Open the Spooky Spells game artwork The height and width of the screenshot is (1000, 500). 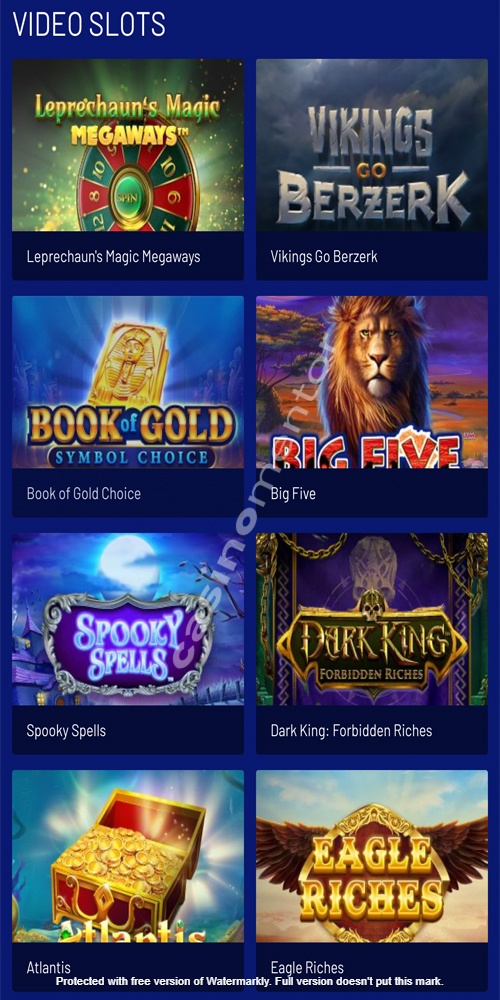[128, 619]
